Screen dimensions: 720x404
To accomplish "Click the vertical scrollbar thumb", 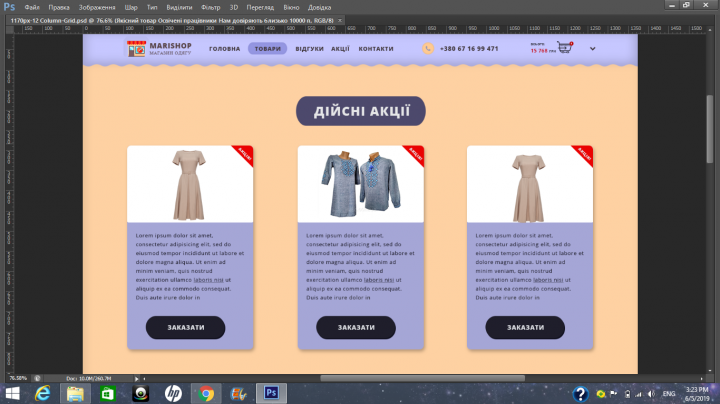I will coord(710,129).
